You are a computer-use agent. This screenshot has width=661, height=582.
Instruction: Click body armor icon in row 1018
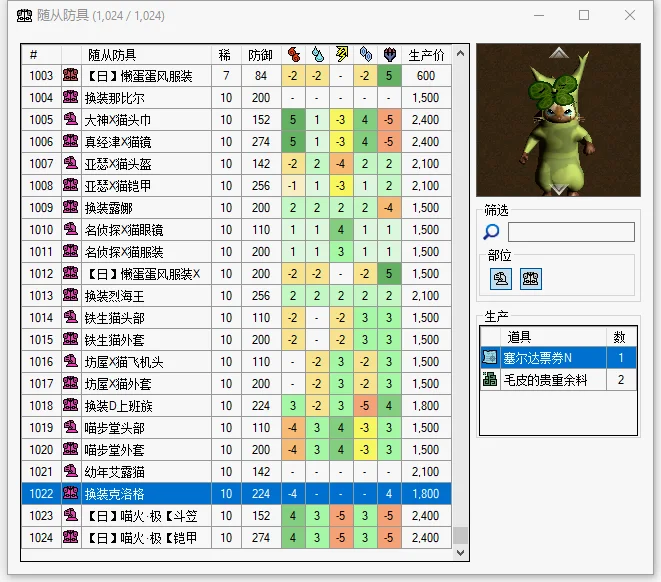tap(71, 405)
